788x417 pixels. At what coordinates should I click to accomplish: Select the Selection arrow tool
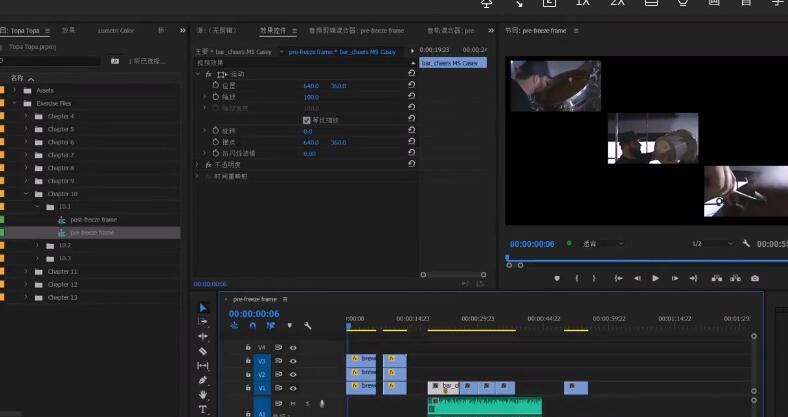203,308
